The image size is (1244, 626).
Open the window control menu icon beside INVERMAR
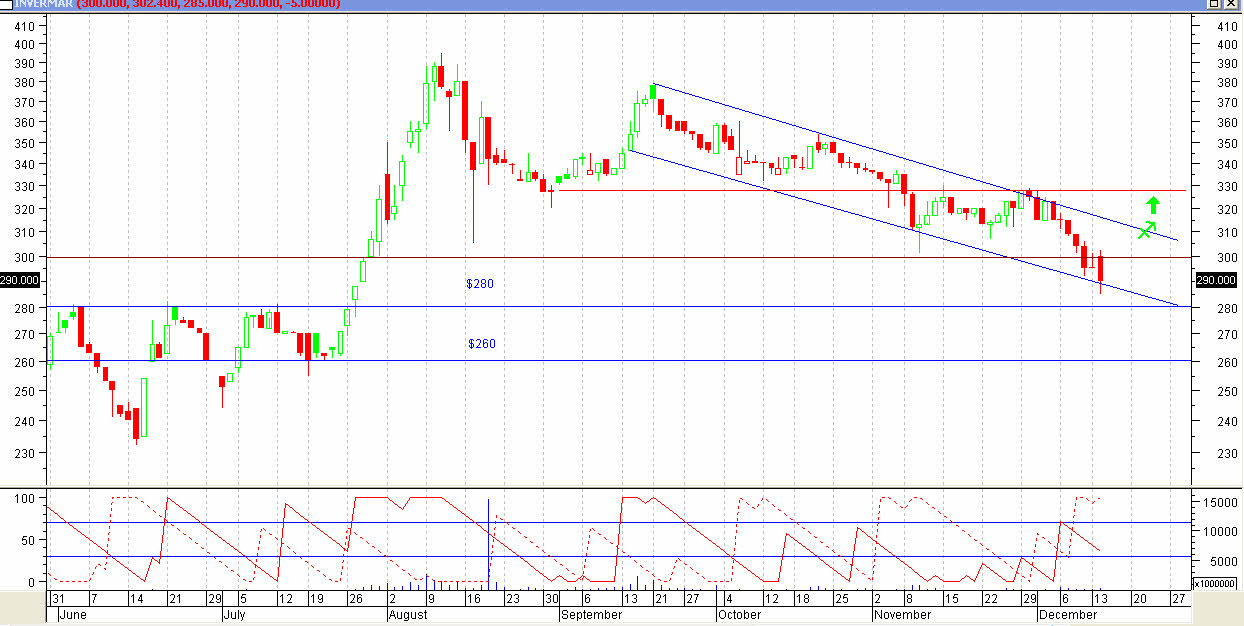point(5,4)
